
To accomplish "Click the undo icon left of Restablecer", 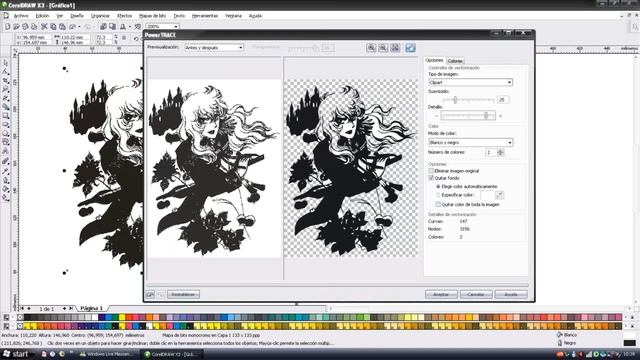I will pyautogui.click(x=150, y=294).
